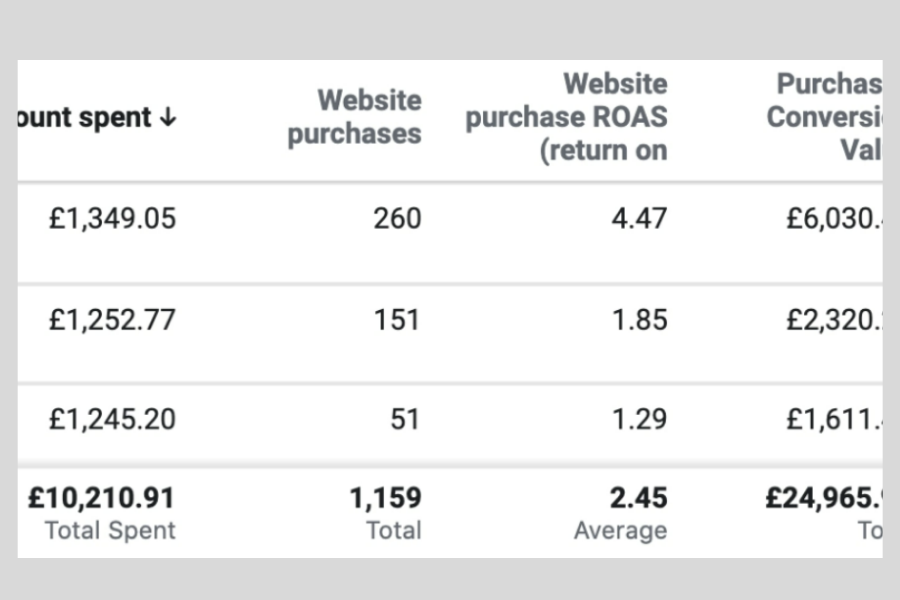Viewport: 900px width, 600px height.
Task: Click the 151 website purchases value
Action: coord(397,320)
